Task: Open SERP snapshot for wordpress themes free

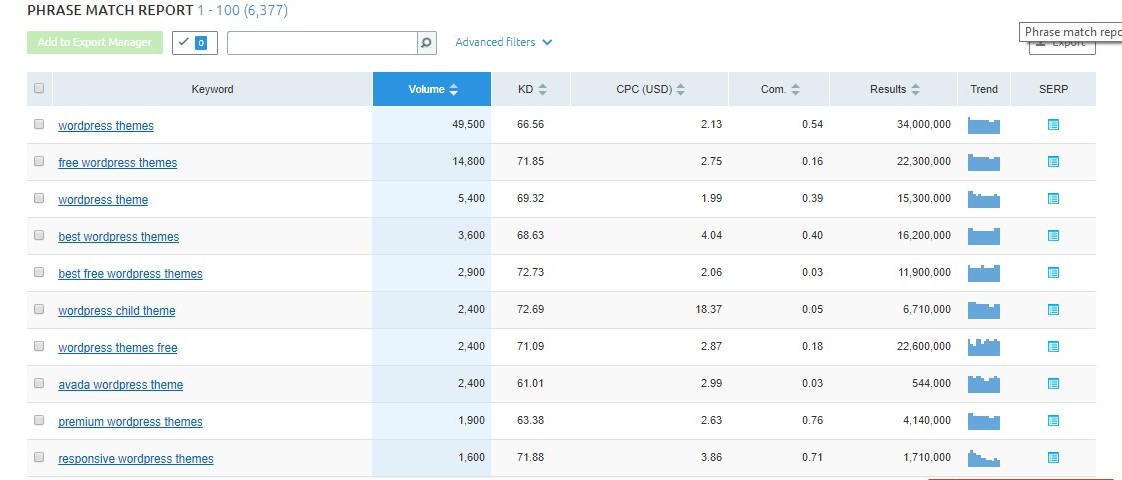Action: (x=1053, y=346)
